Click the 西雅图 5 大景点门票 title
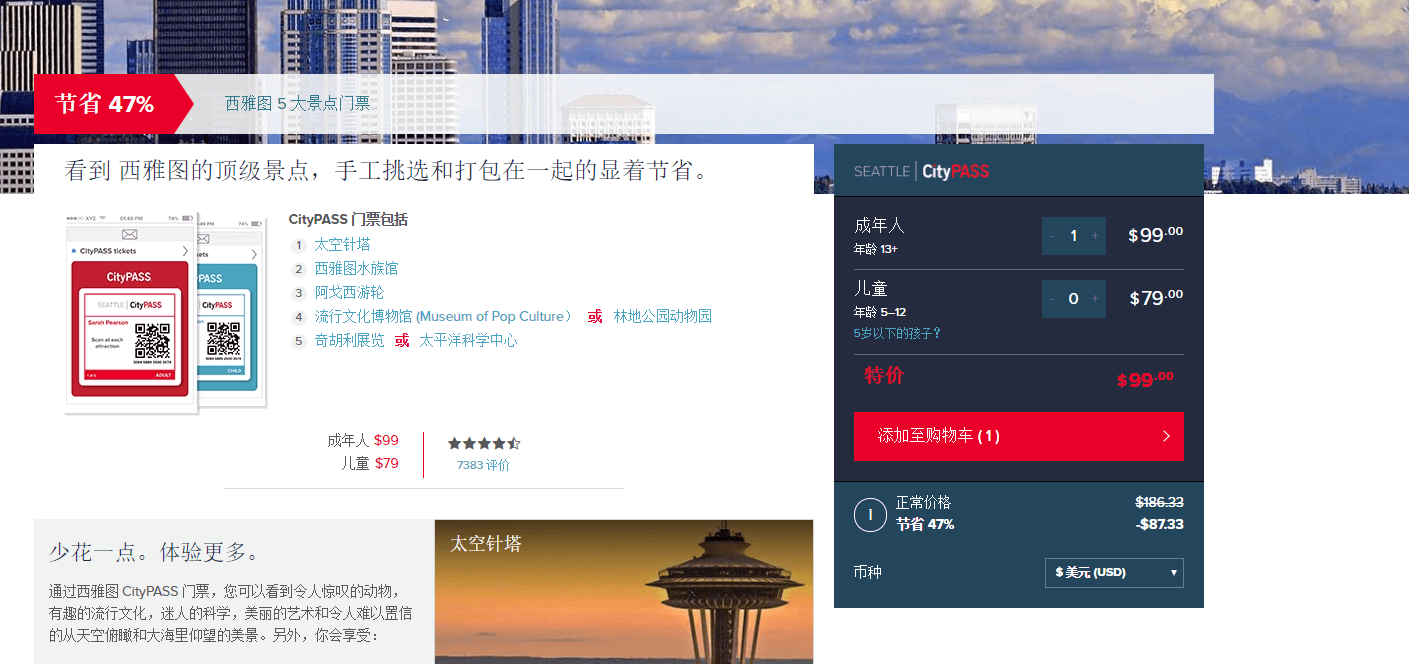 (x=297, y=103)
